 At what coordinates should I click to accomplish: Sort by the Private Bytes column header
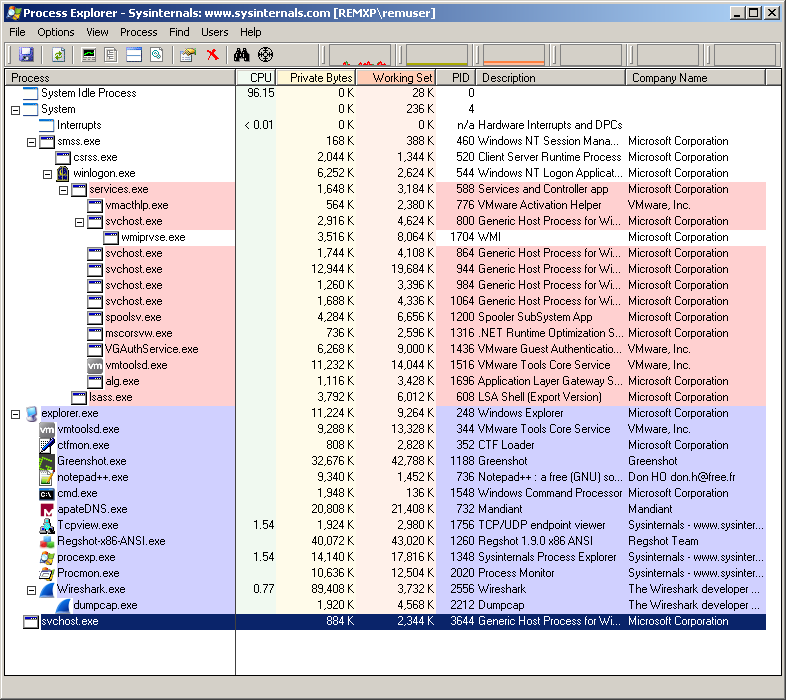(x=316, y=78)
